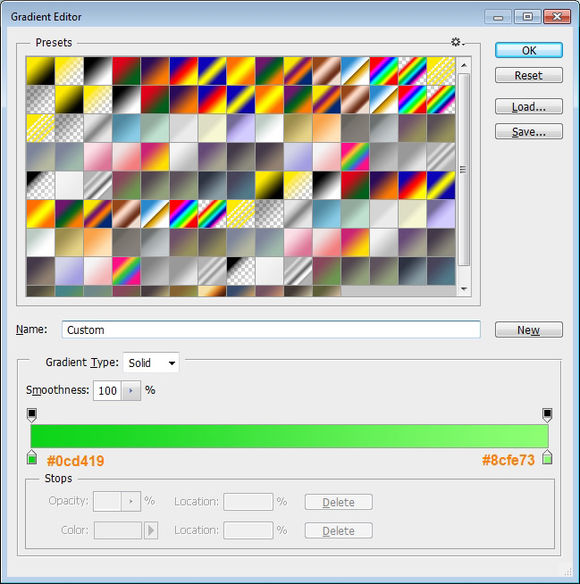Select the left opacity stop above gradient

[32, 415]
